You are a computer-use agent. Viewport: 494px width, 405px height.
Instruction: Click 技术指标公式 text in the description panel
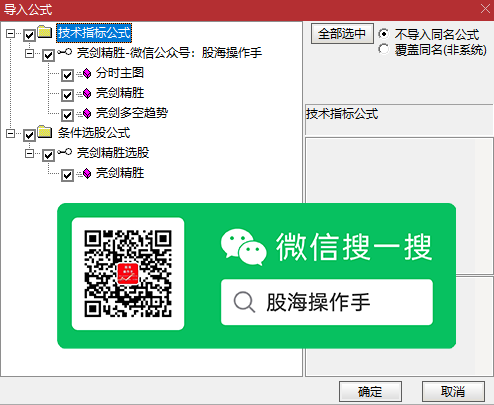click(x=342, y=114)
